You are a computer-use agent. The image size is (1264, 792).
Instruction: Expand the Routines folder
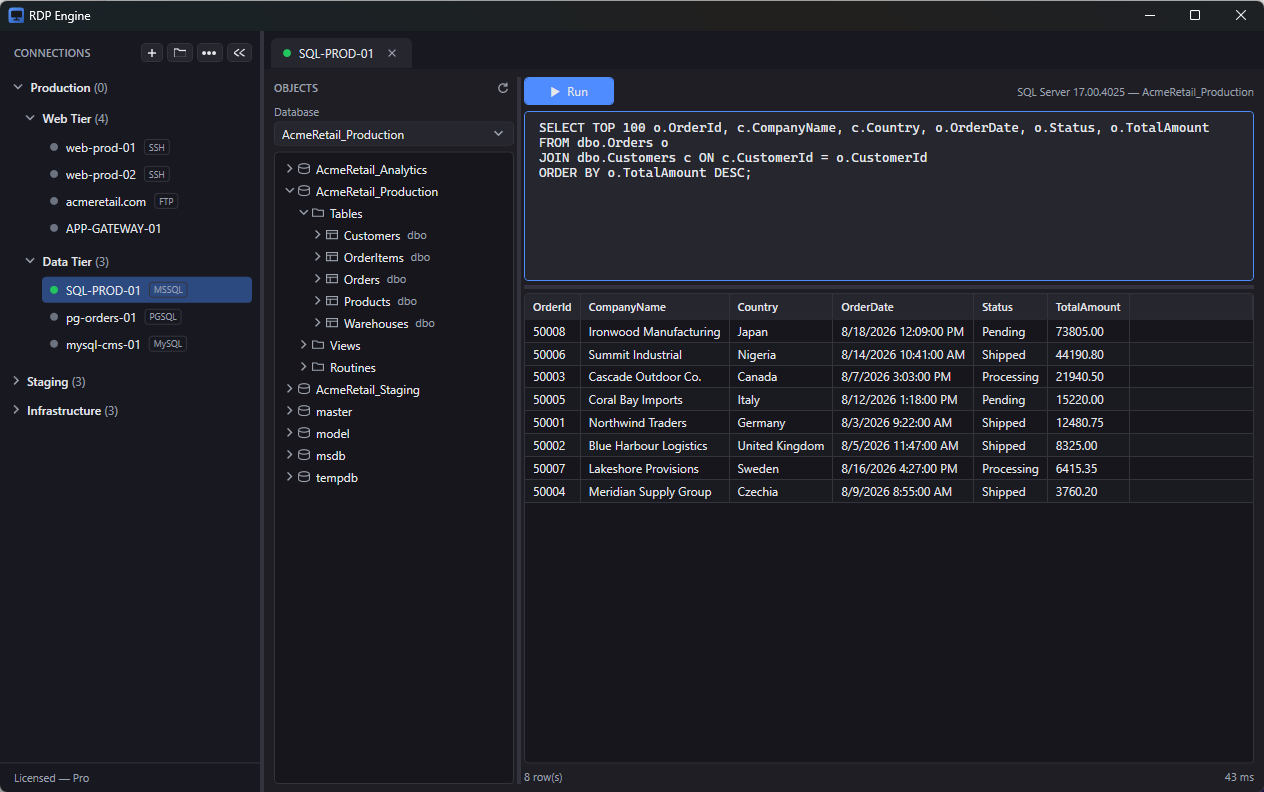(303, 367)
